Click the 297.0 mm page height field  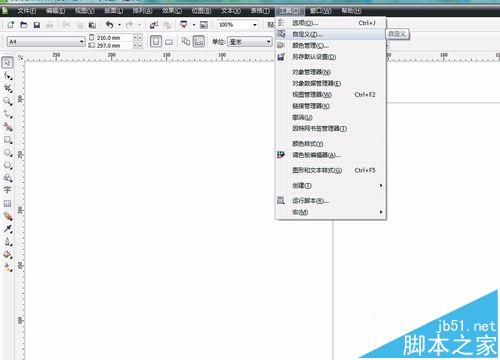[114, 45]
